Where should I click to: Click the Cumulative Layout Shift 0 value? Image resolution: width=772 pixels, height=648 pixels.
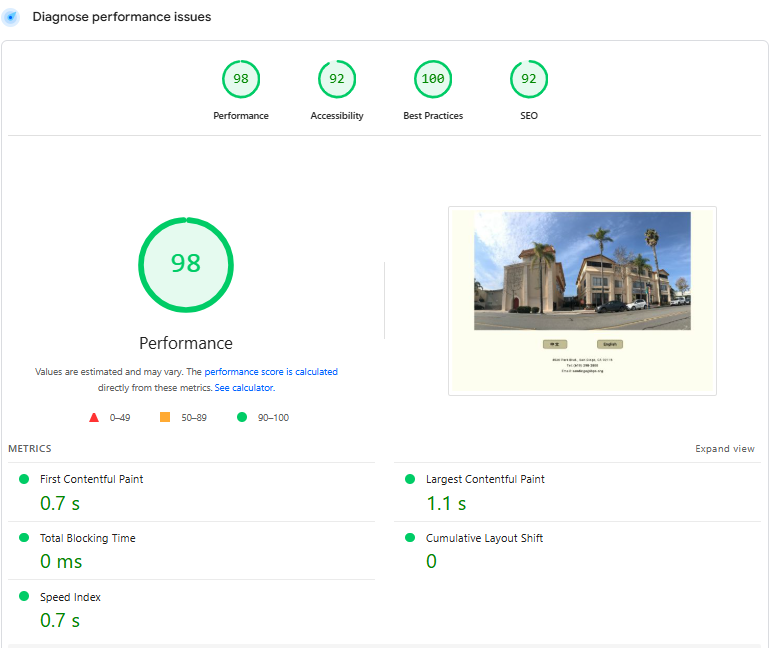click(x=431, y=561)
